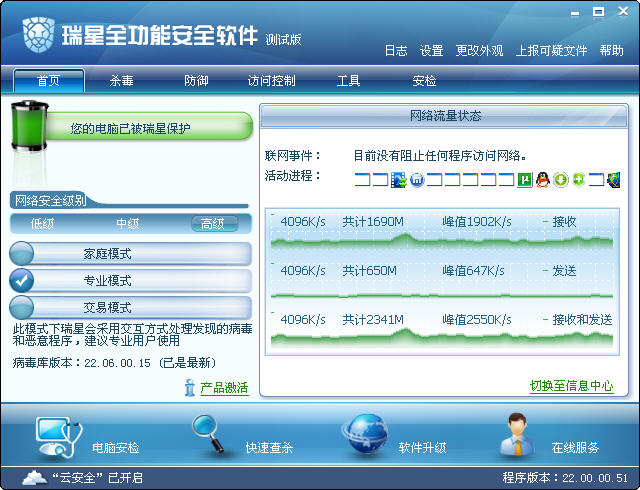Click the cloud security status icon
Image resolution: width=640 pixels, height=490 pixels.
pos(34,477)
